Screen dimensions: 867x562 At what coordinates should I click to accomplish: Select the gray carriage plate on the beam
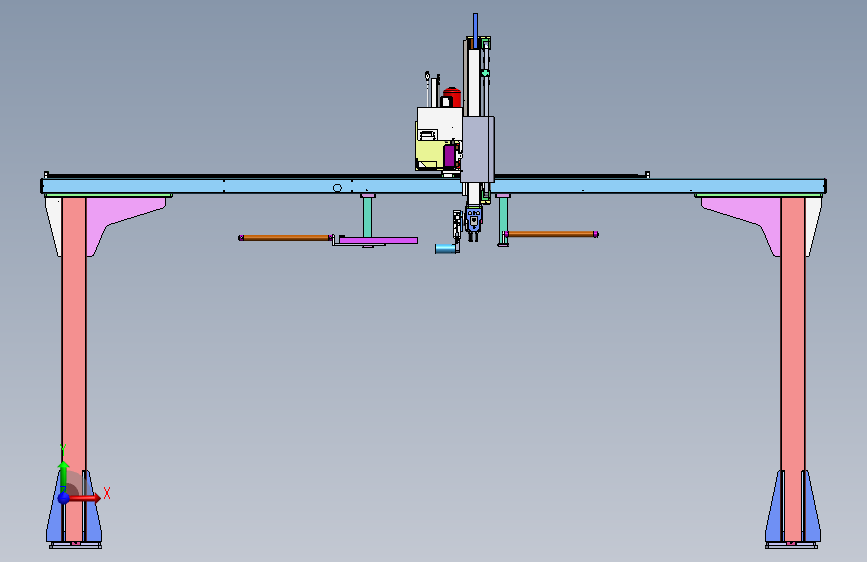477,149
